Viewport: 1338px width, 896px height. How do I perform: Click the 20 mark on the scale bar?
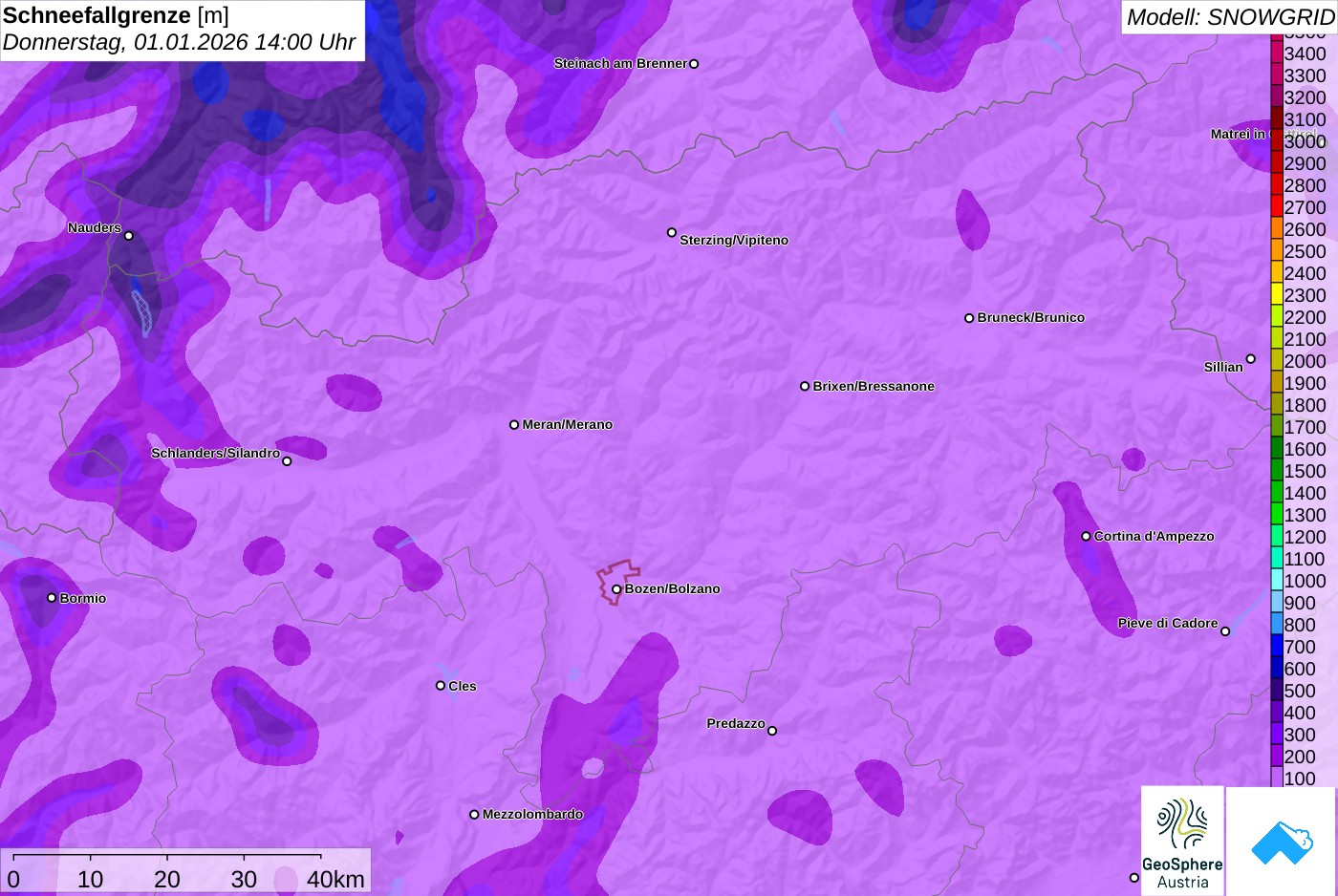pyautogui.click(x=167, y=879)
